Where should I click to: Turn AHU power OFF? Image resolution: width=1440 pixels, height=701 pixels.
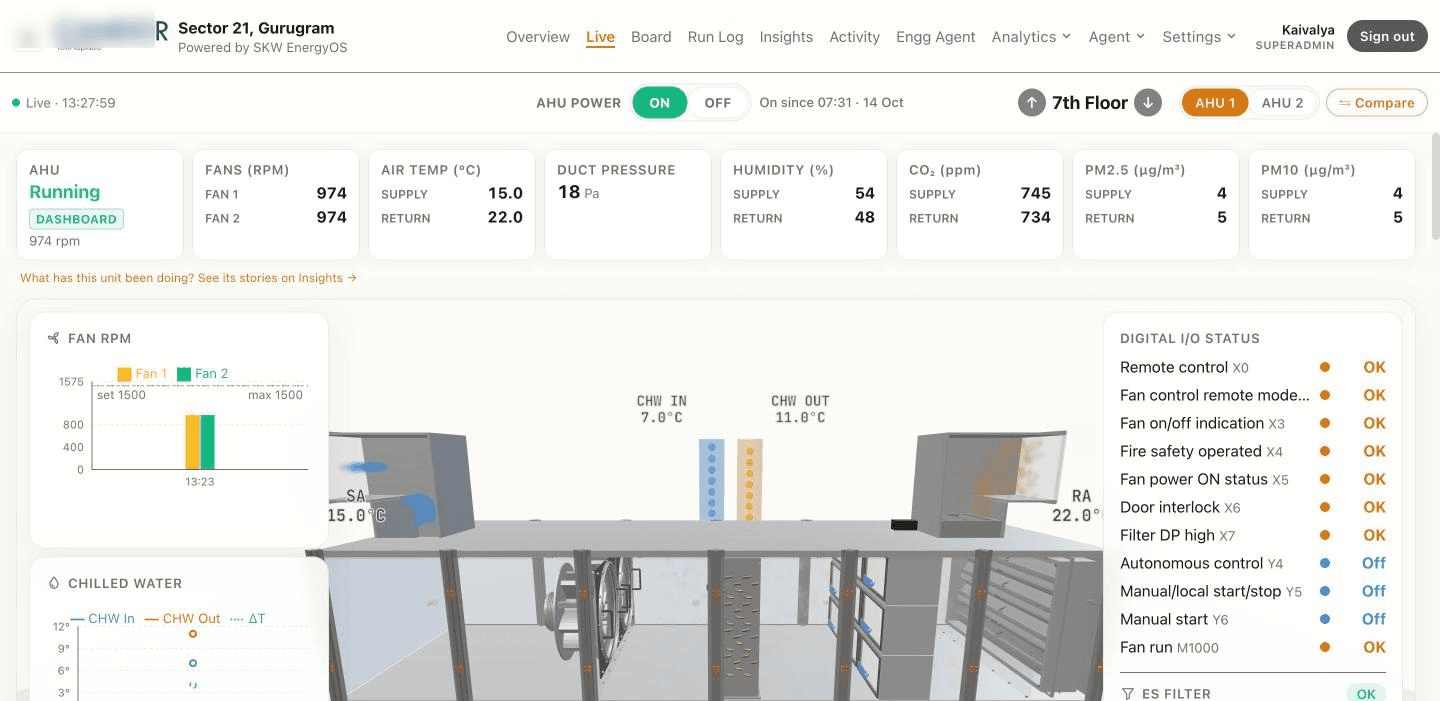718,102
